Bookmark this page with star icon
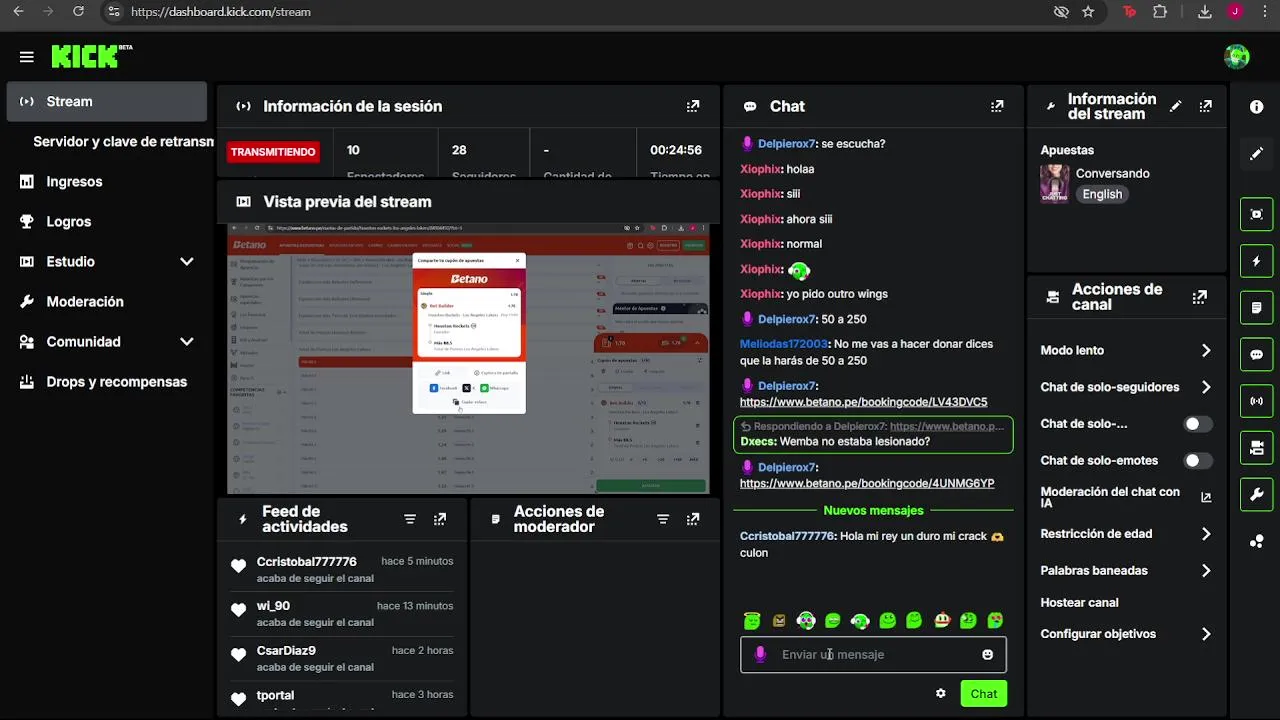The height and width of the screenshot is (720, 1280). tap(1088, 12)
